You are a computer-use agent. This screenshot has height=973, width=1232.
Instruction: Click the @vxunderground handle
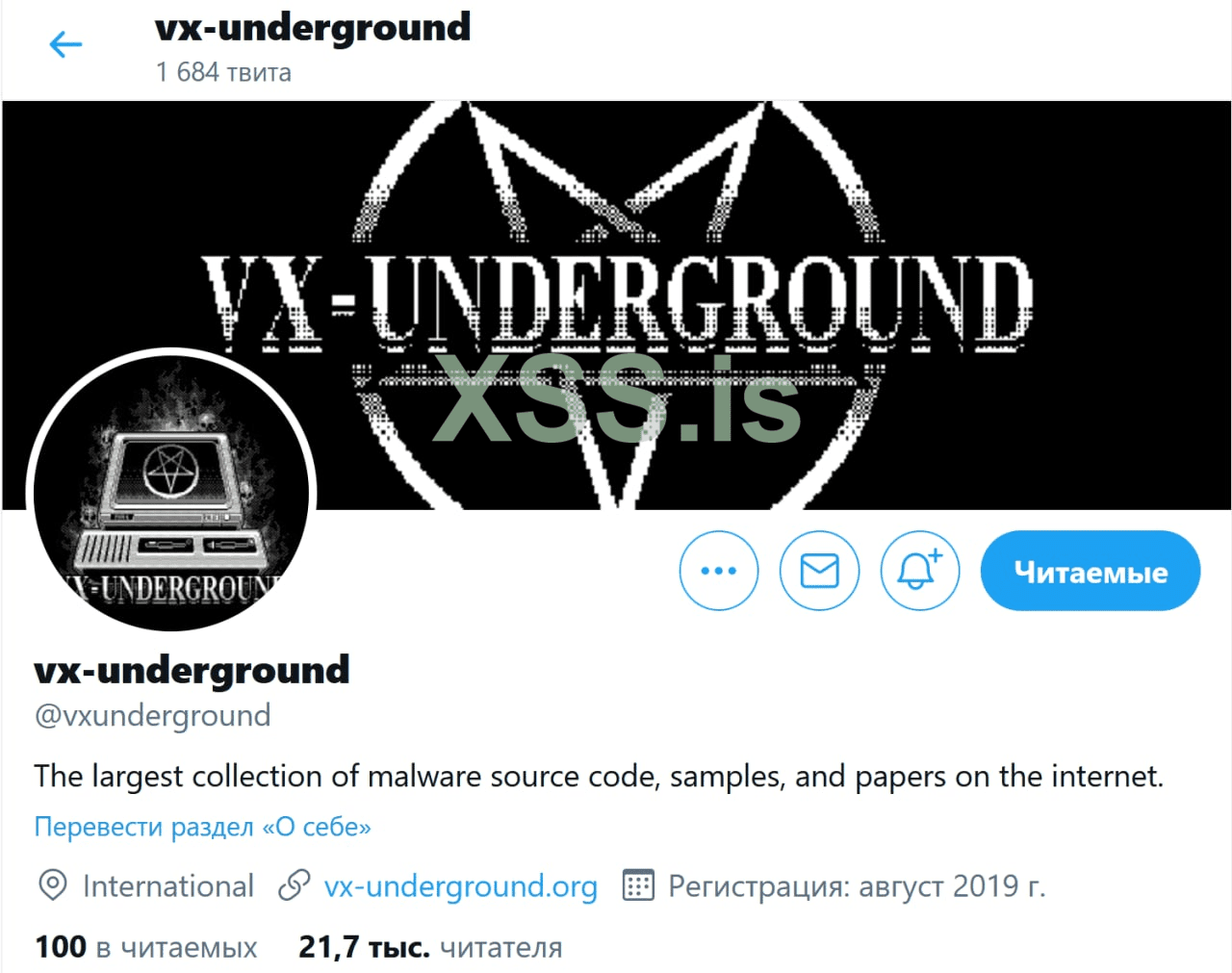[x=153, y=715]
